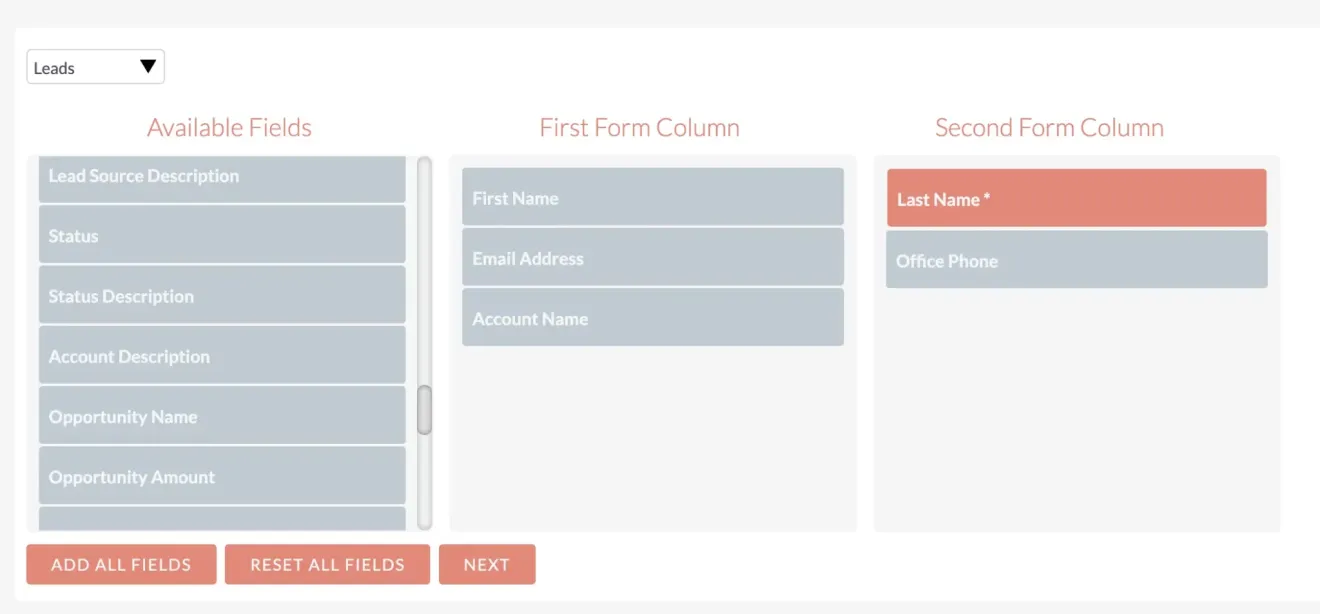
Task: Click the ADD ALL FIELDS button
Action: click(121, 564)
